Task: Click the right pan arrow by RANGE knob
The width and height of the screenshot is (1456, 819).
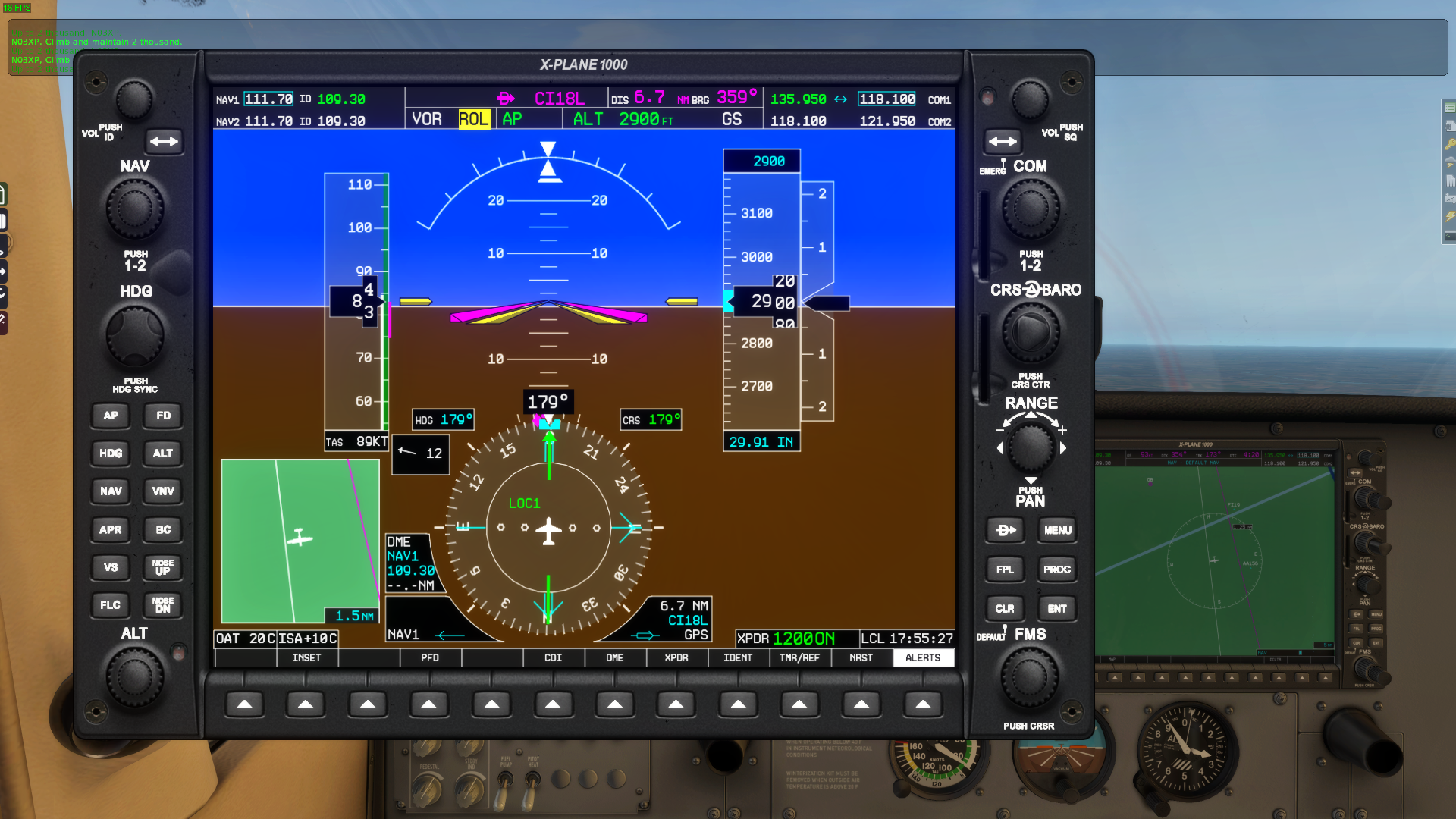Action: pyautogui.click(x=1063, y=448)
